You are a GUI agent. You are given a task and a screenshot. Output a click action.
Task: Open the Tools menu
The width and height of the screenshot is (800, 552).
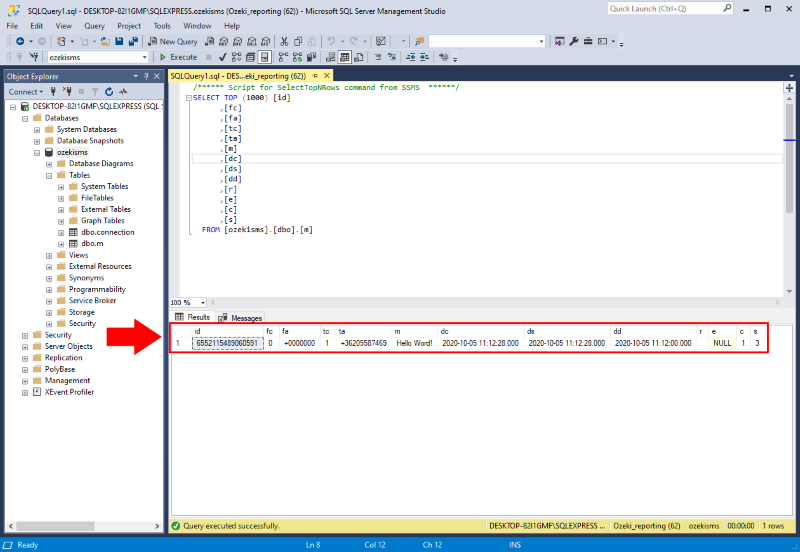click(162, 26)
